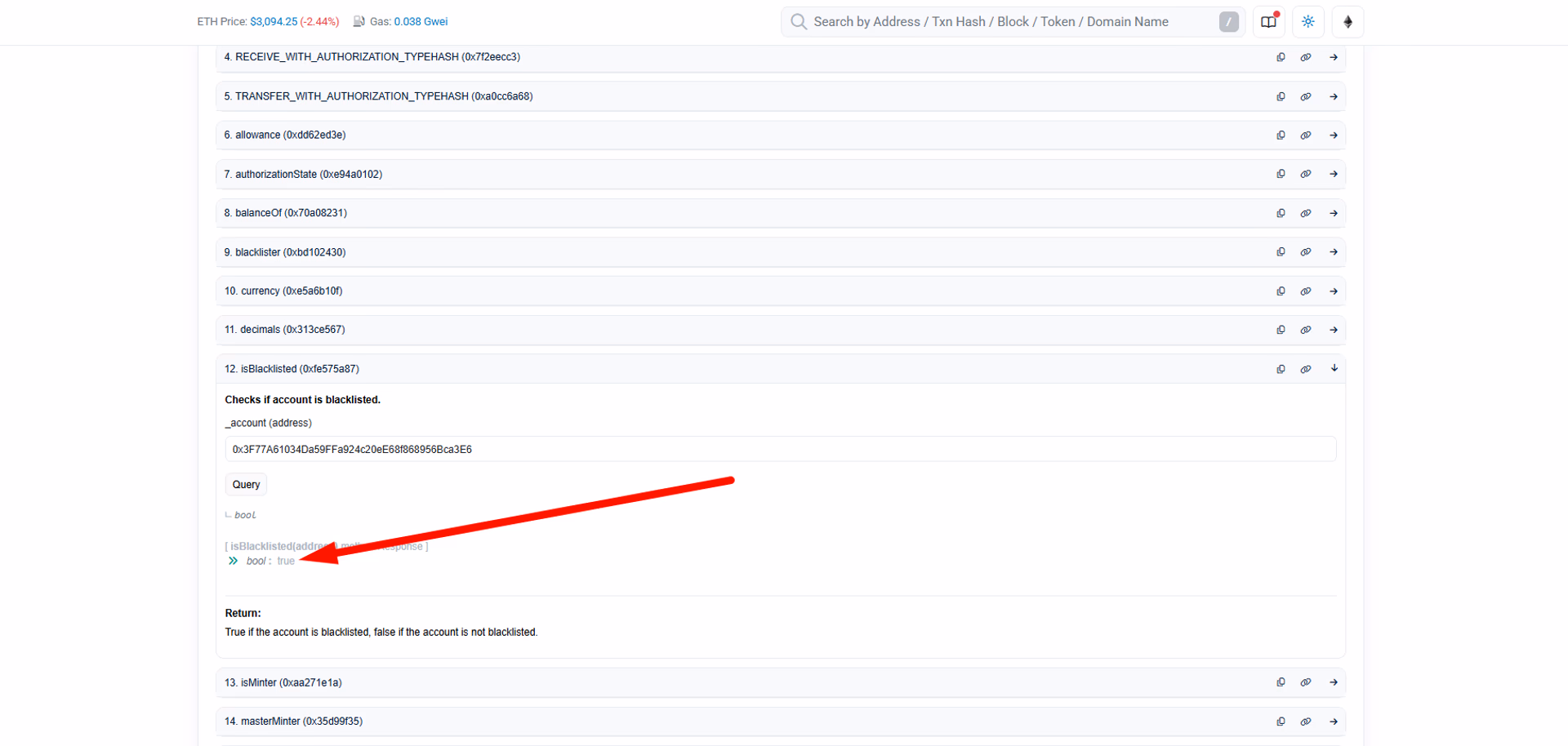Copy method name for blacklister row
This screenshot has height=746, width=1568.
[1281, 252]
